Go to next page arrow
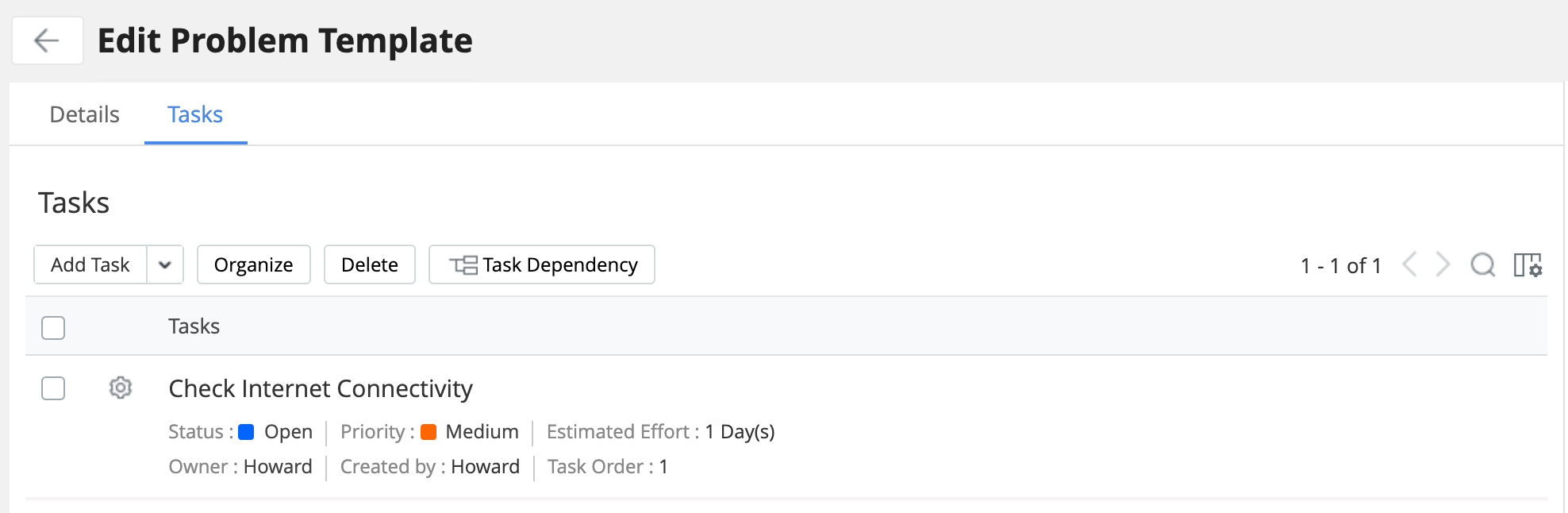1568x513 pixels. pos(1443,265)
